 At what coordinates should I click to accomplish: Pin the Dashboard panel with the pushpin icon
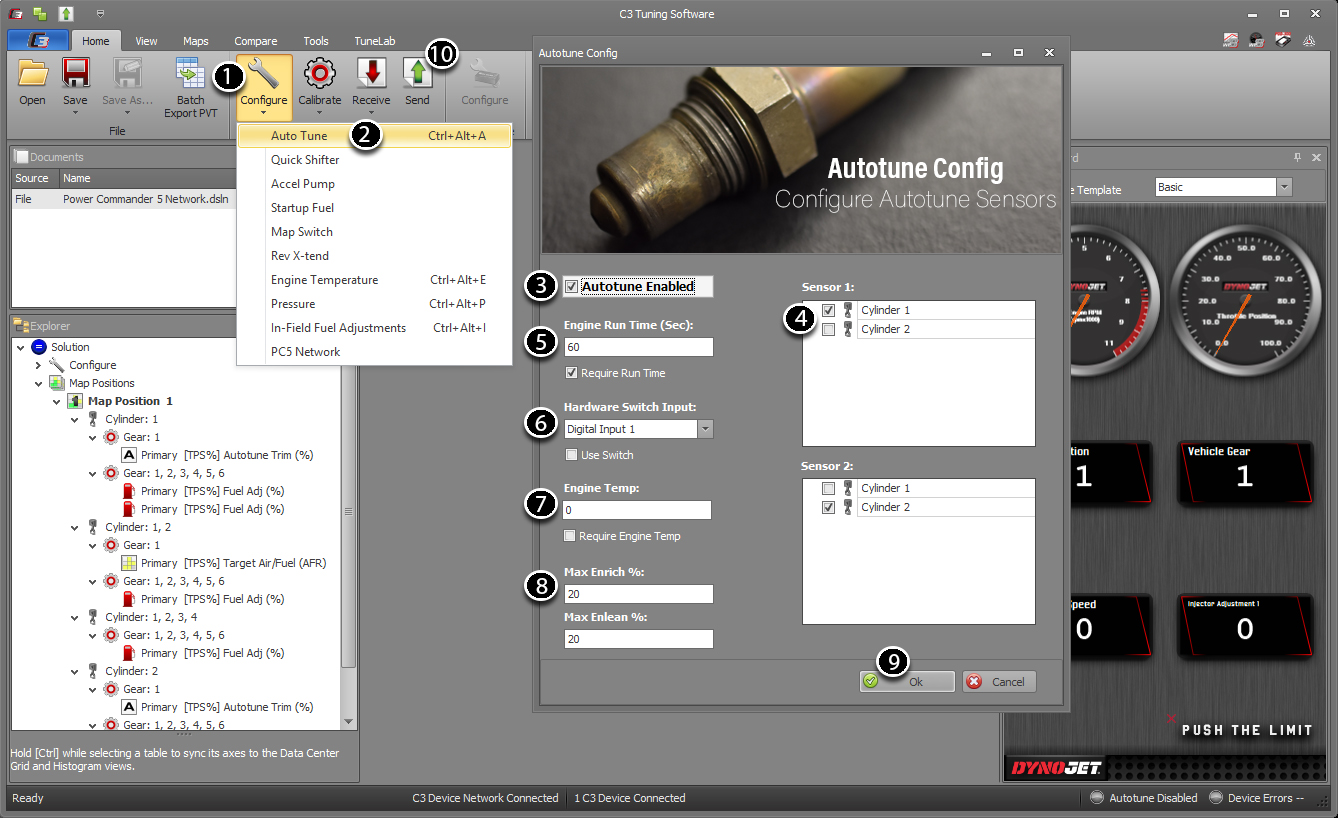[x=1298, y=157]
